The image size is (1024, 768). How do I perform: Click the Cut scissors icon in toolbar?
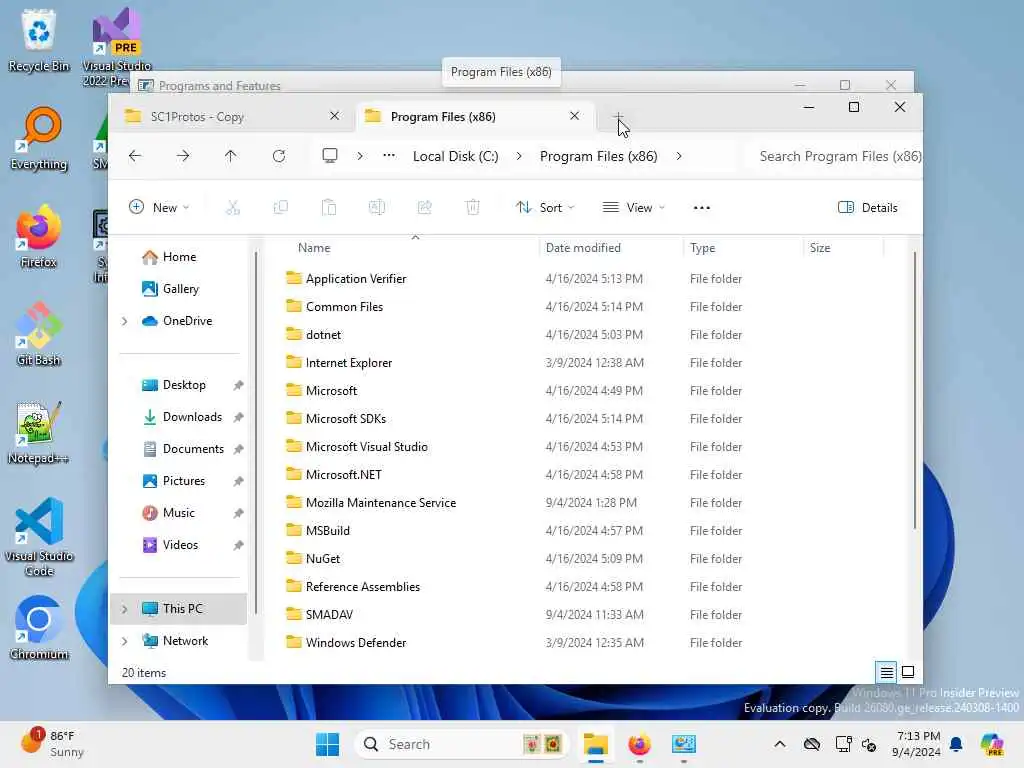click(x=232, y=208)
